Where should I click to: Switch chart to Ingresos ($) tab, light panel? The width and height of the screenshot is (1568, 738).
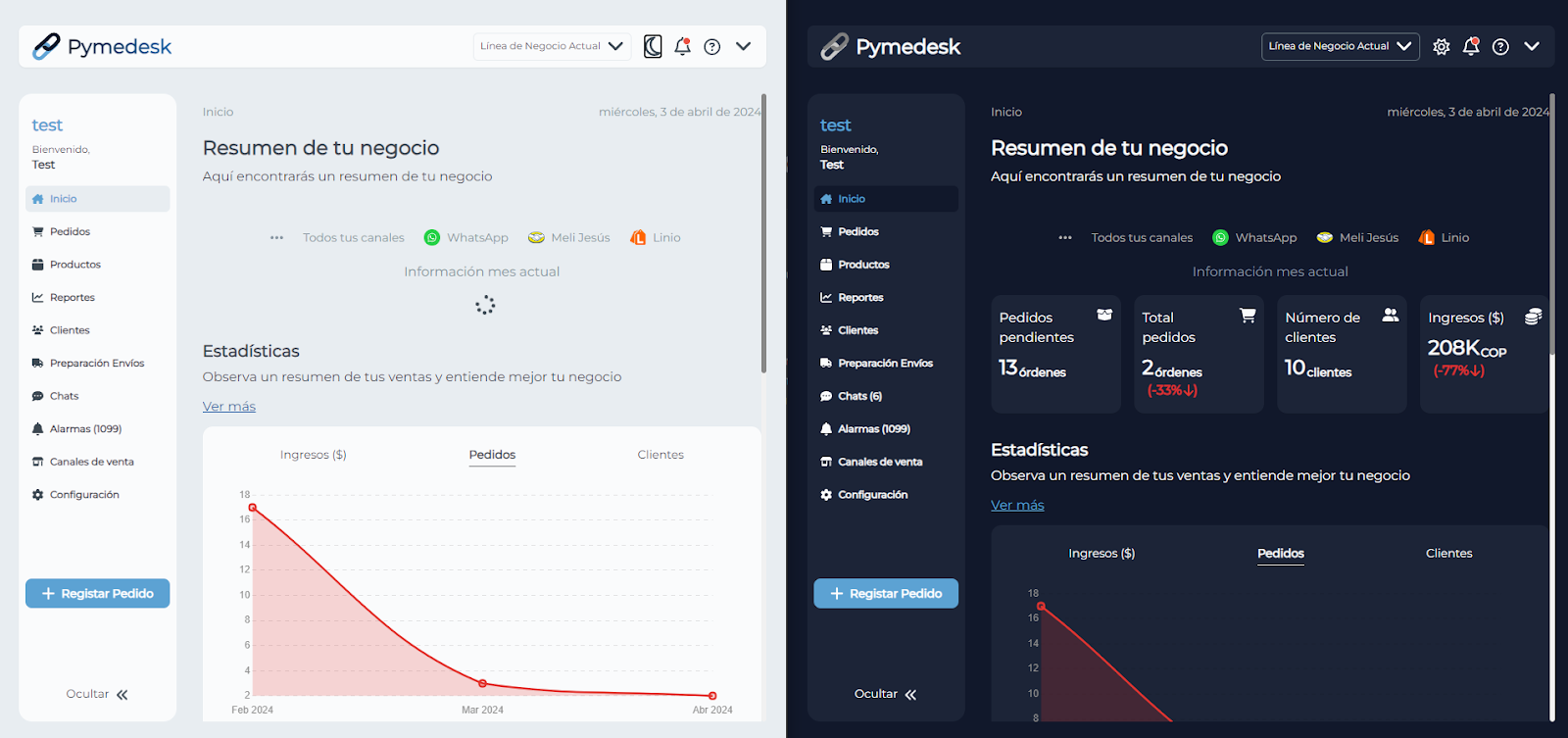pyautogui.click(x=313, y=455)
